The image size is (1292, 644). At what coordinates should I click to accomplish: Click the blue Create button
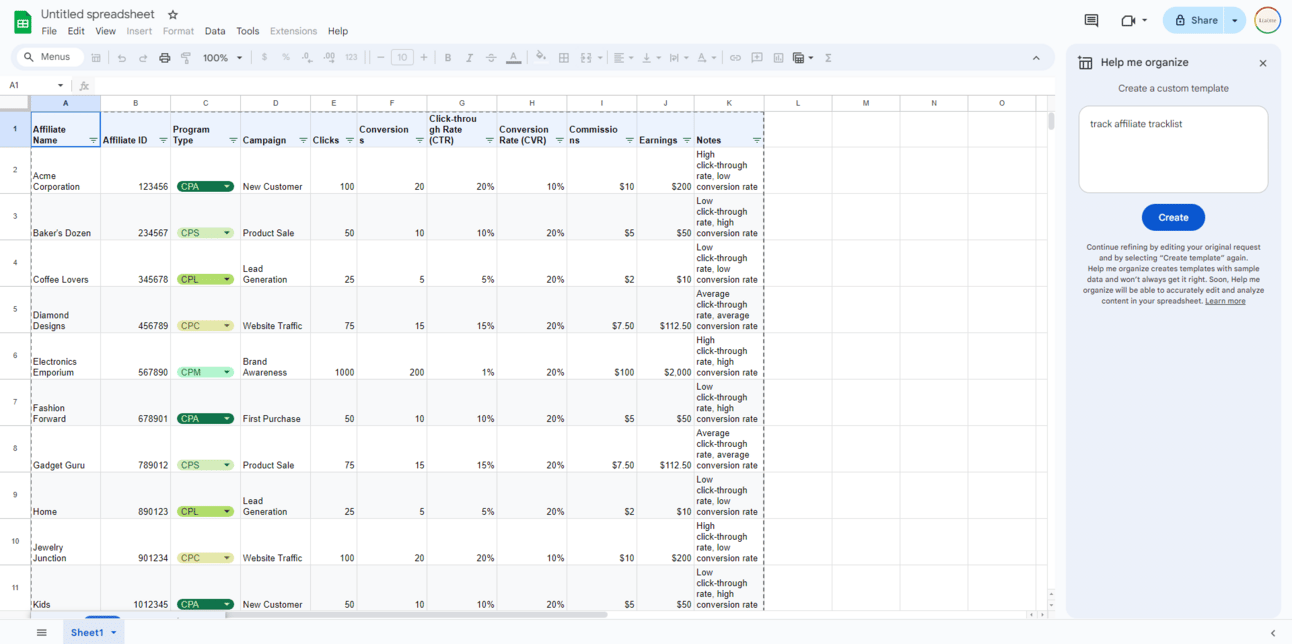pos(1173,217)
